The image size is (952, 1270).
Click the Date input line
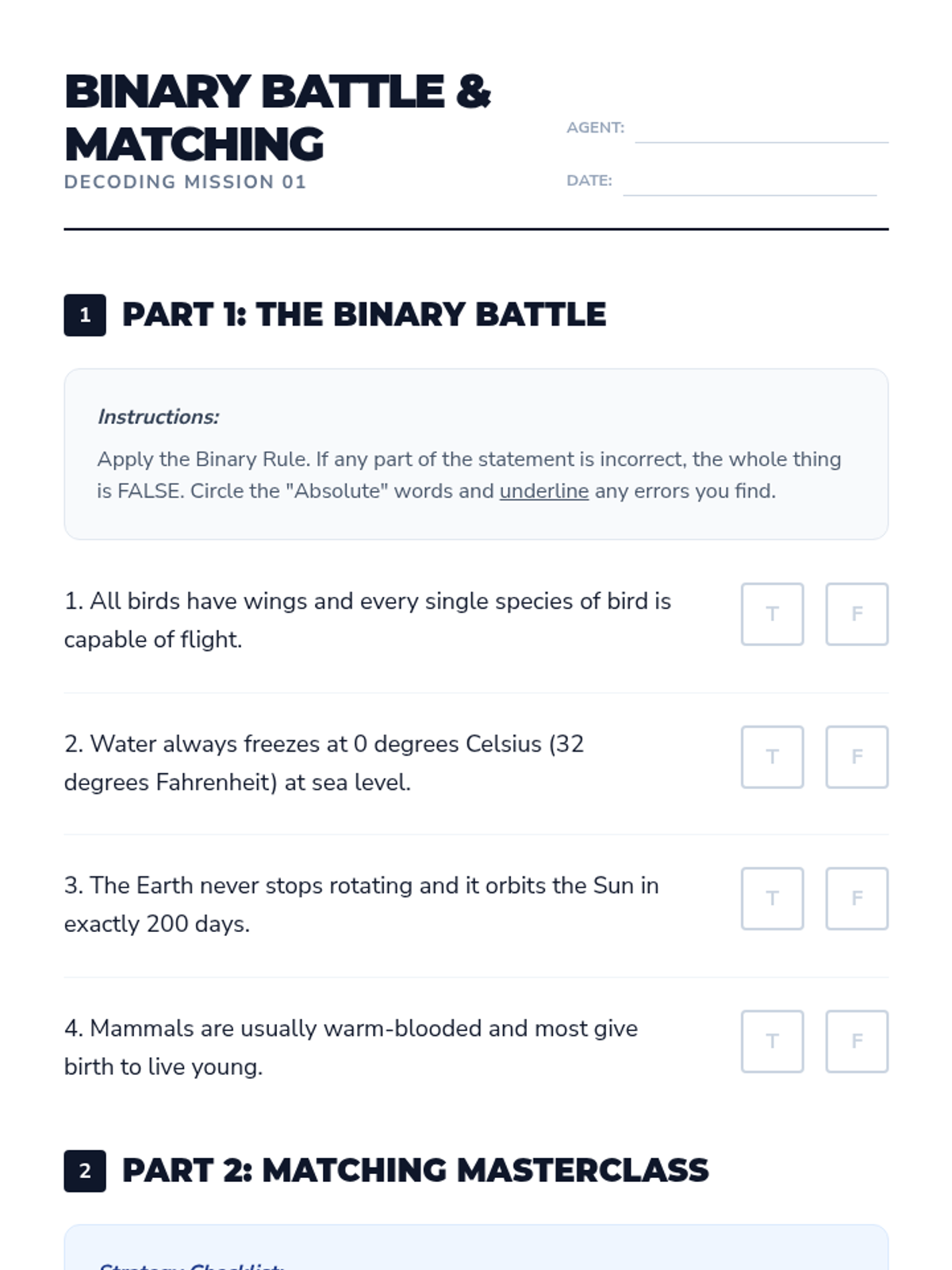(749, 183)
